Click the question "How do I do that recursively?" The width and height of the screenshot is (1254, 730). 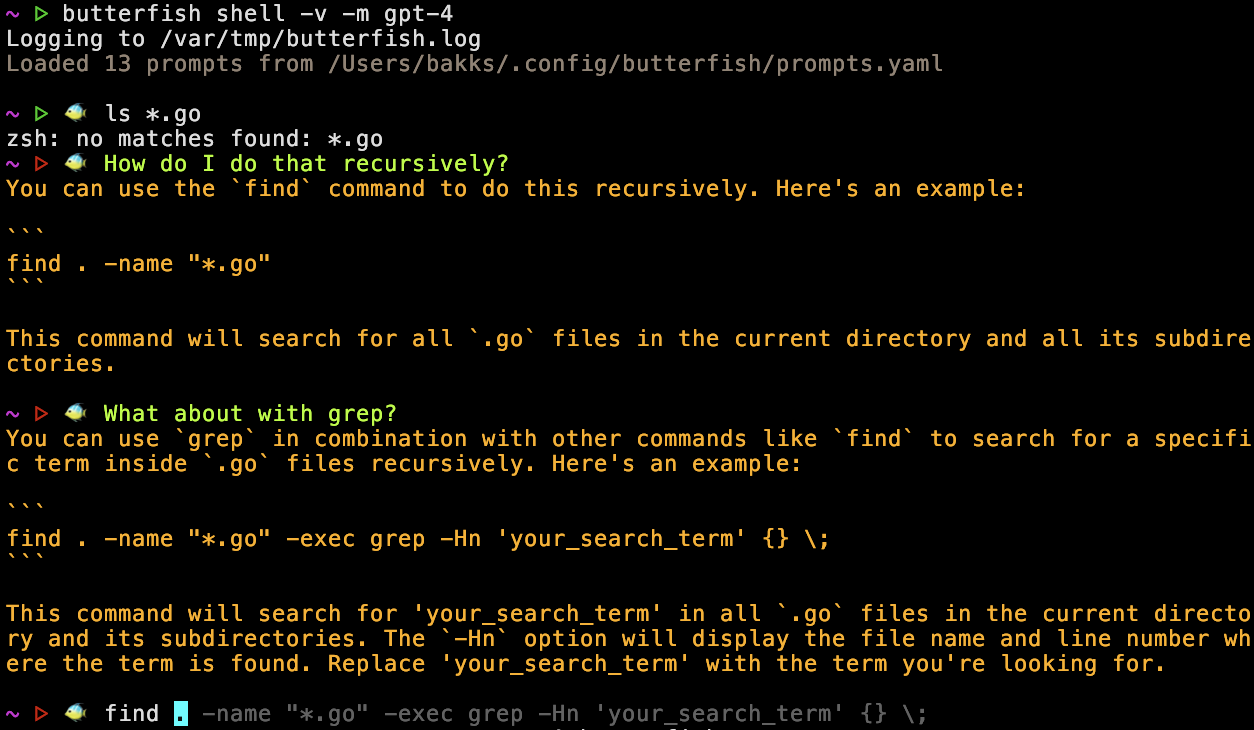[307, 164]
